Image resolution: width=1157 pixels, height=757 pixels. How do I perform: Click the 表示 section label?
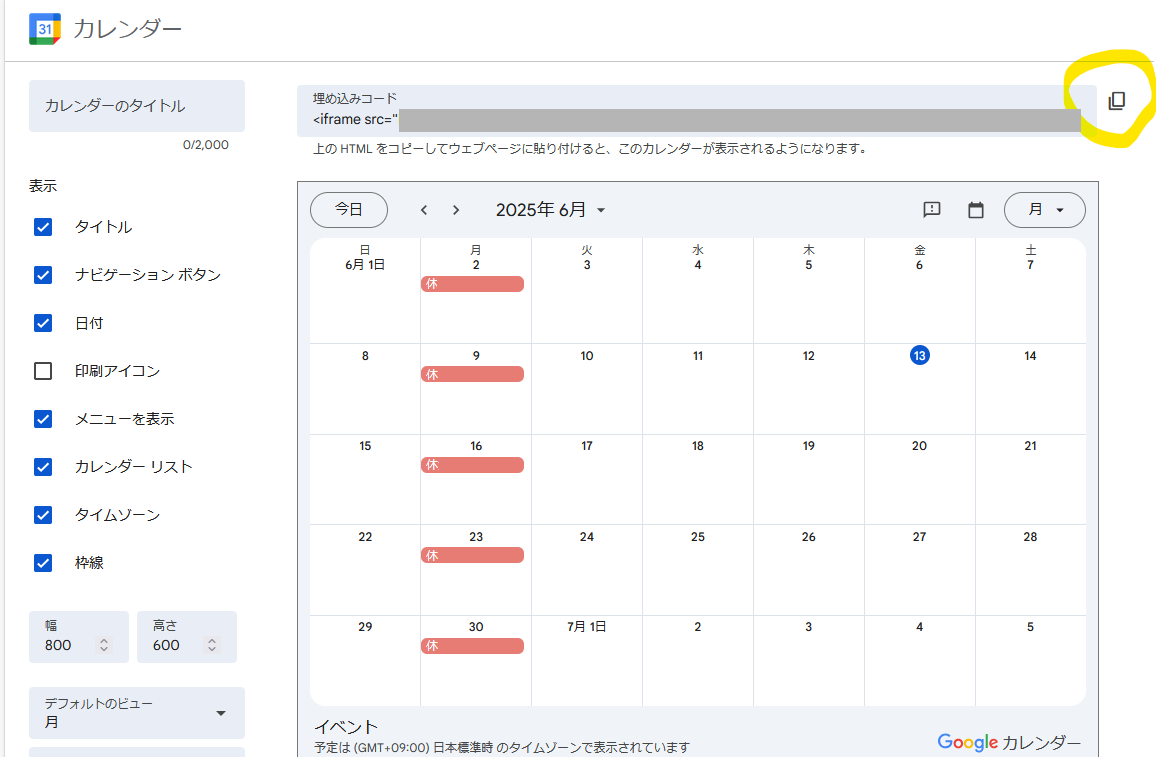[x=43, y=186]
